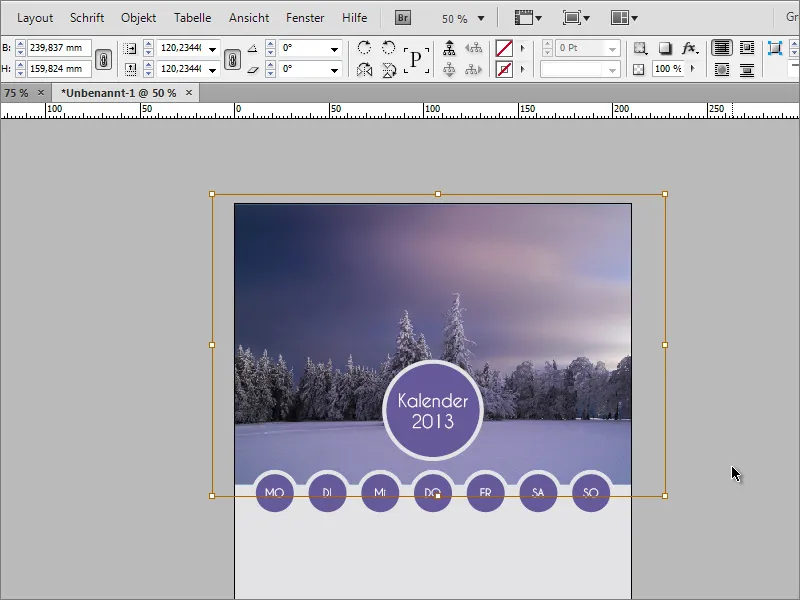The width and height of the screenshot is (800, 600).
Task: Open the Fenster menu
Action: [x=305, y=18]
